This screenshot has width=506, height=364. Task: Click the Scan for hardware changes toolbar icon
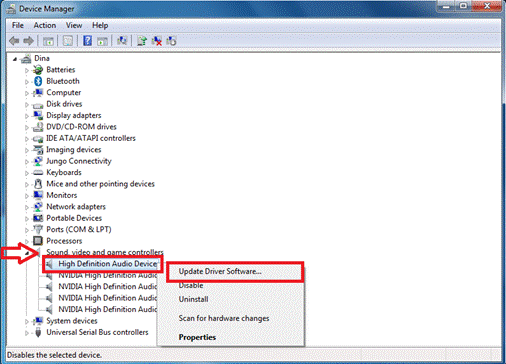[122, 41]
